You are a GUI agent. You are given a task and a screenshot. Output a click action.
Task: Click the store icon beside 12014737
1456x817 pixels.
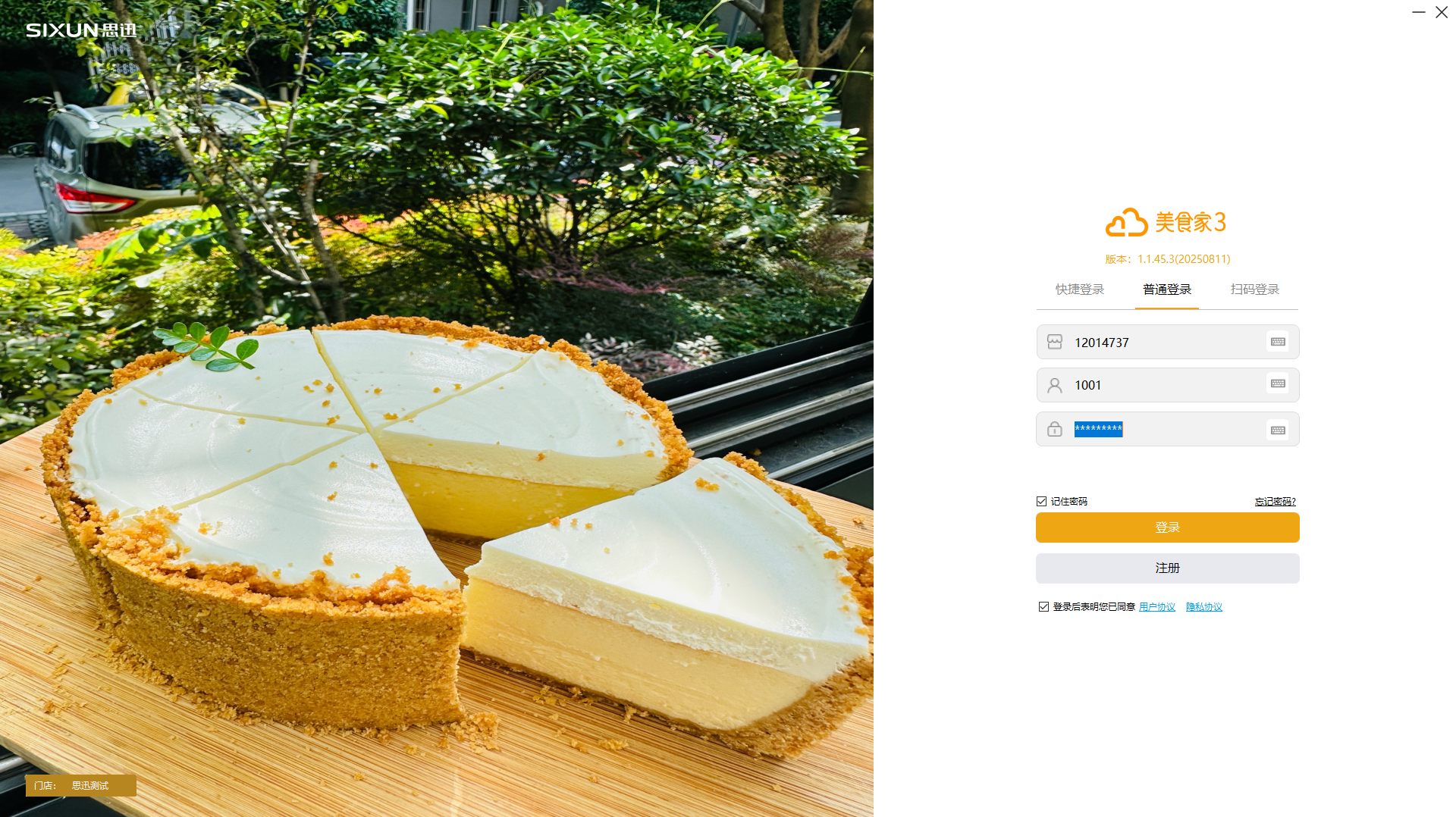[x=1055, y=342]
